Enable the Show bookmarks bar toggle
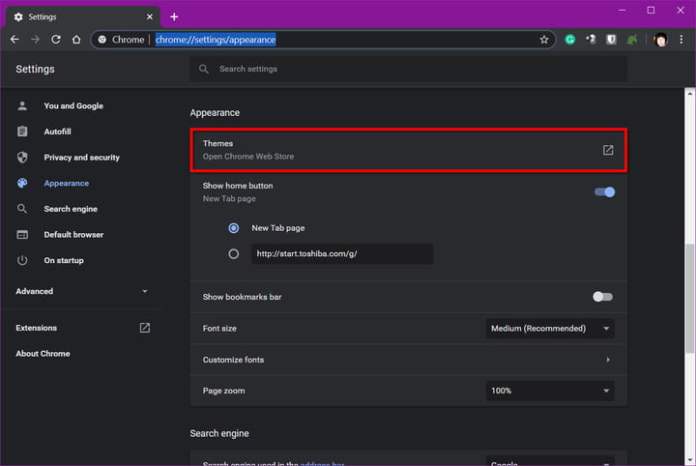The image size is (696, 466). coord(602,297)
